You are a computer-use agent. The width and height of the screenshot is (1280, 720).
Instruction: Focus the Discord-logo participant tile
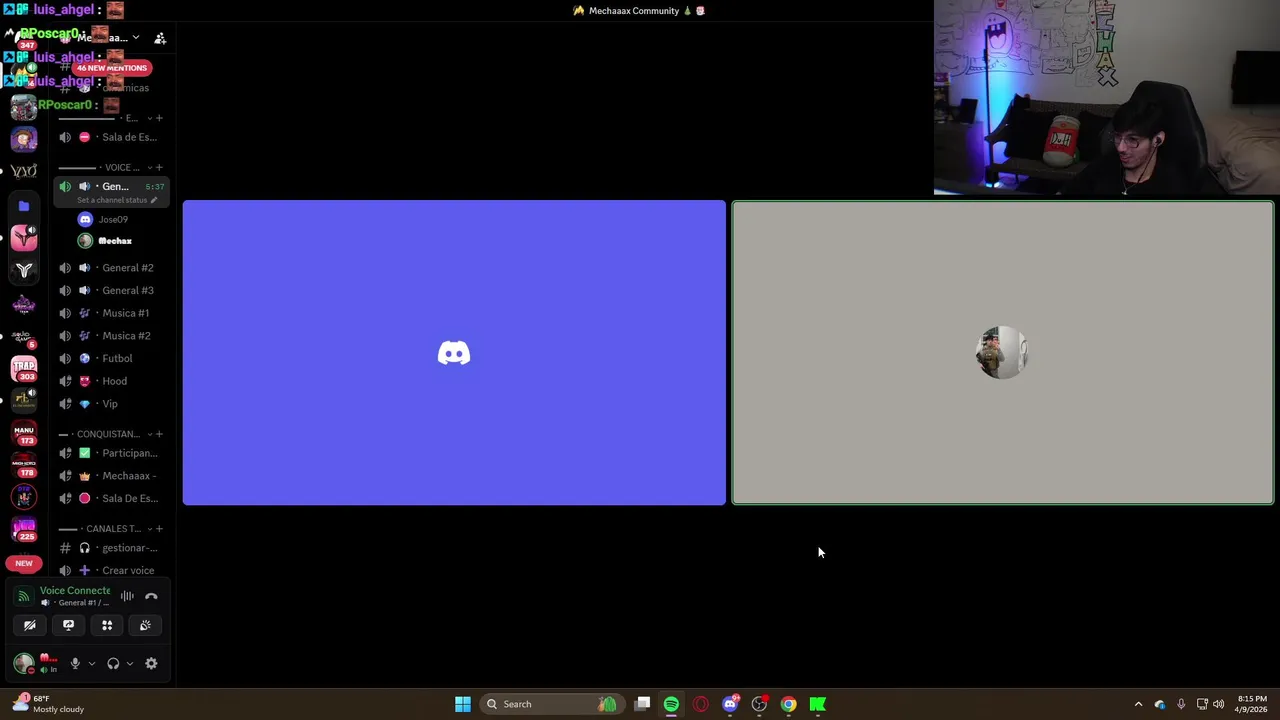(454, 352)
